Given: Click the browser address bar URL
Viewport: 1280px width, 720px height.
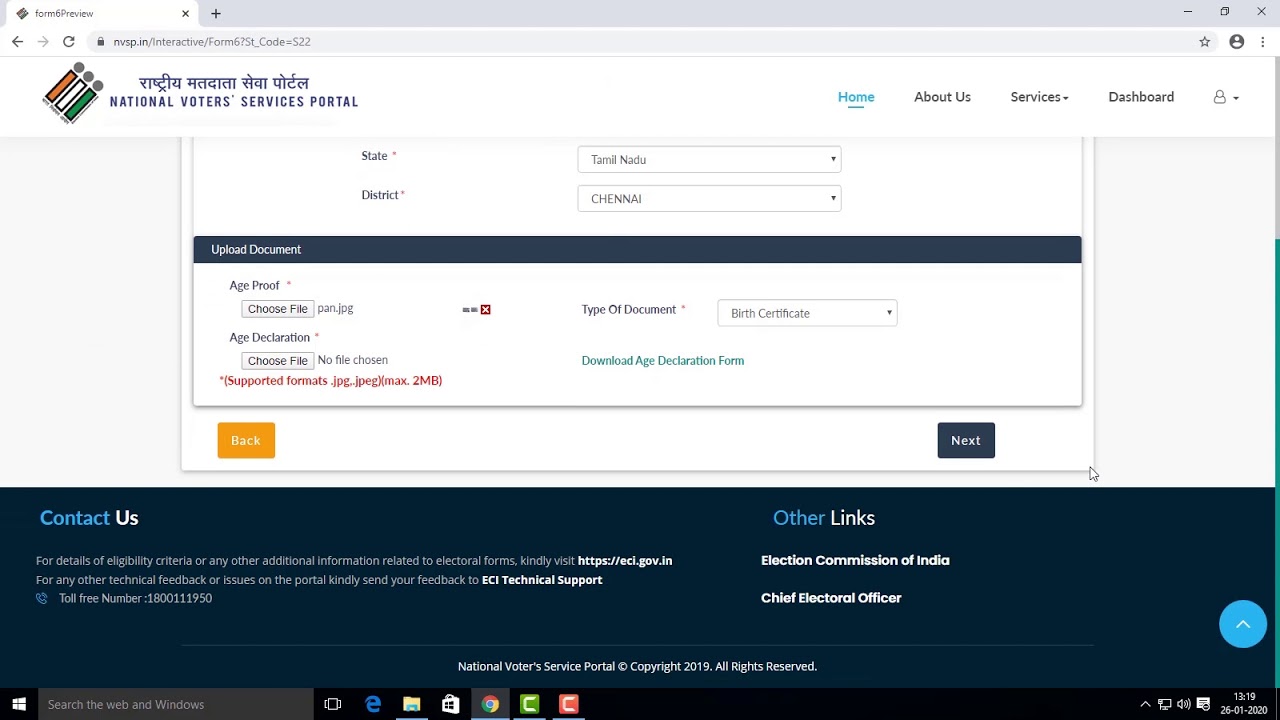Looking at the screenshot, I should 212,42.
